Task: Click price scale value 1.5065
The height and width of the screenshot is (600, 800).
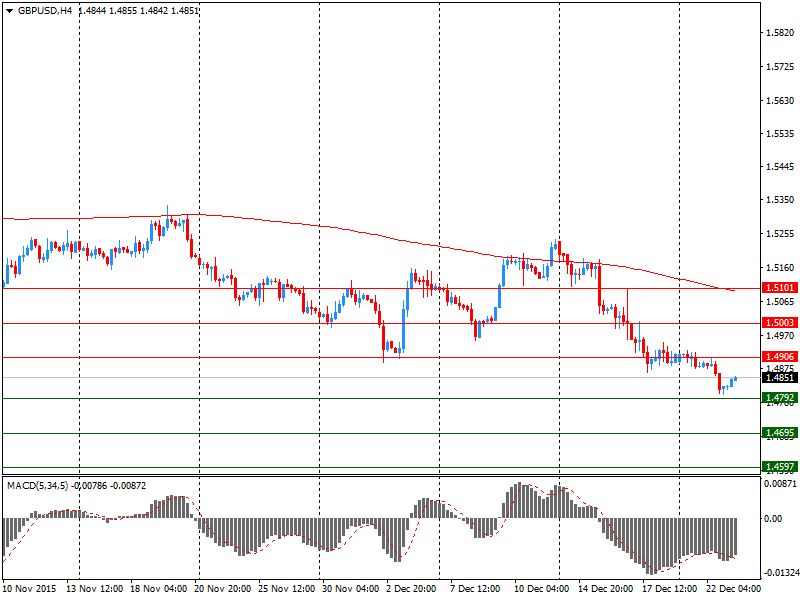Action: point(780,302)
